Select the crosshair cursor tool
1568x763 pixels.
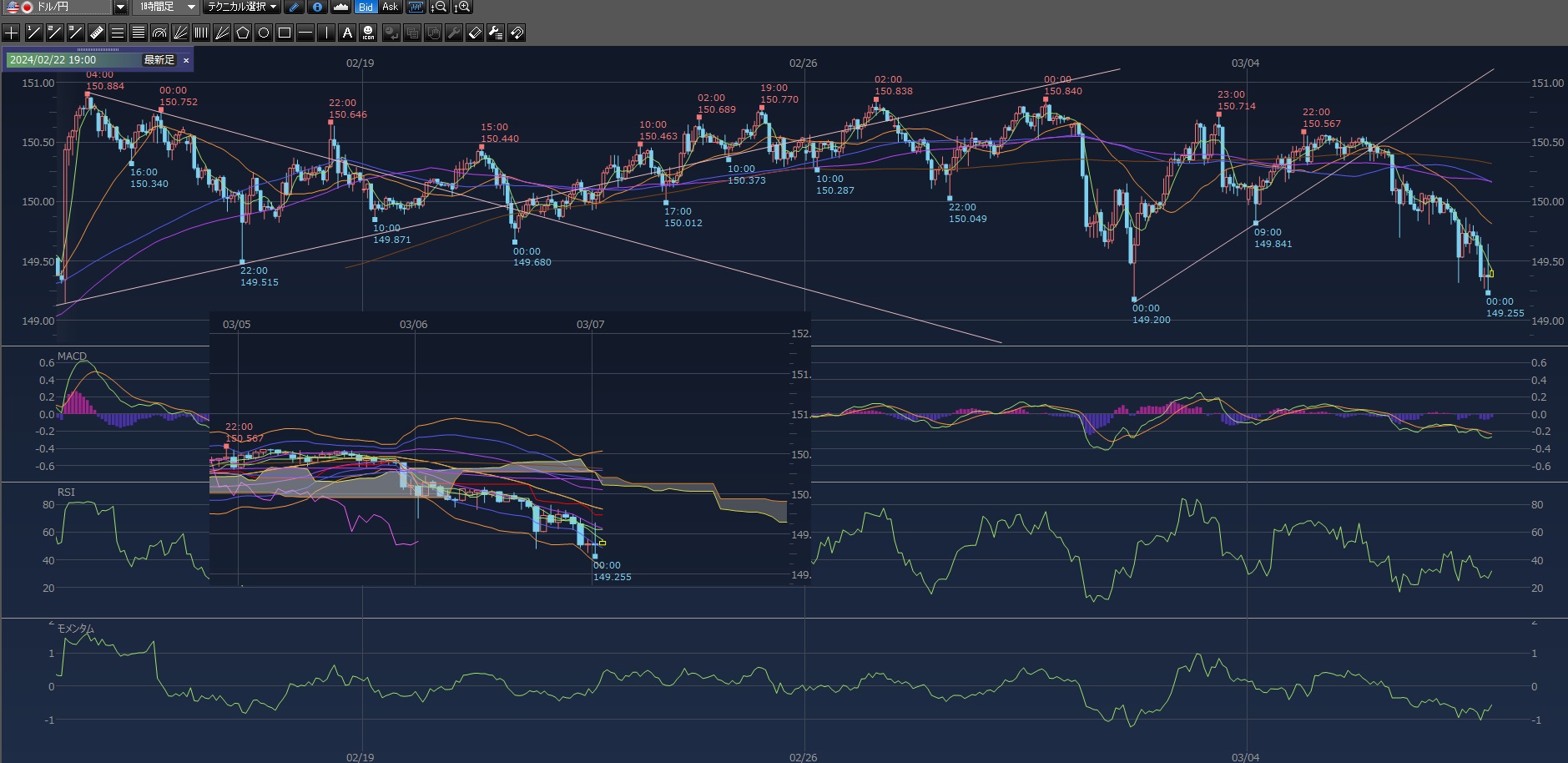pos(12,33)
